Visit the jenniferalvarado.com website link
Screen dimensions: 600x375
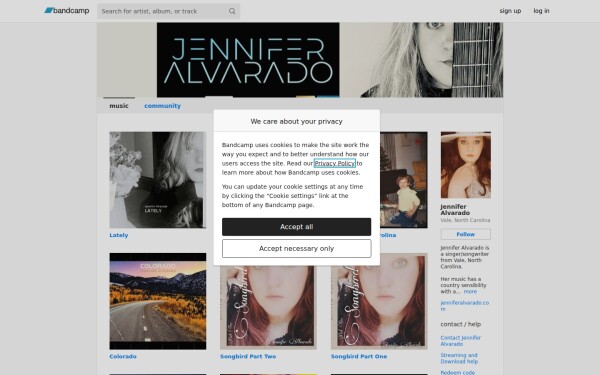pyautogui.click(x=465, y=305)
